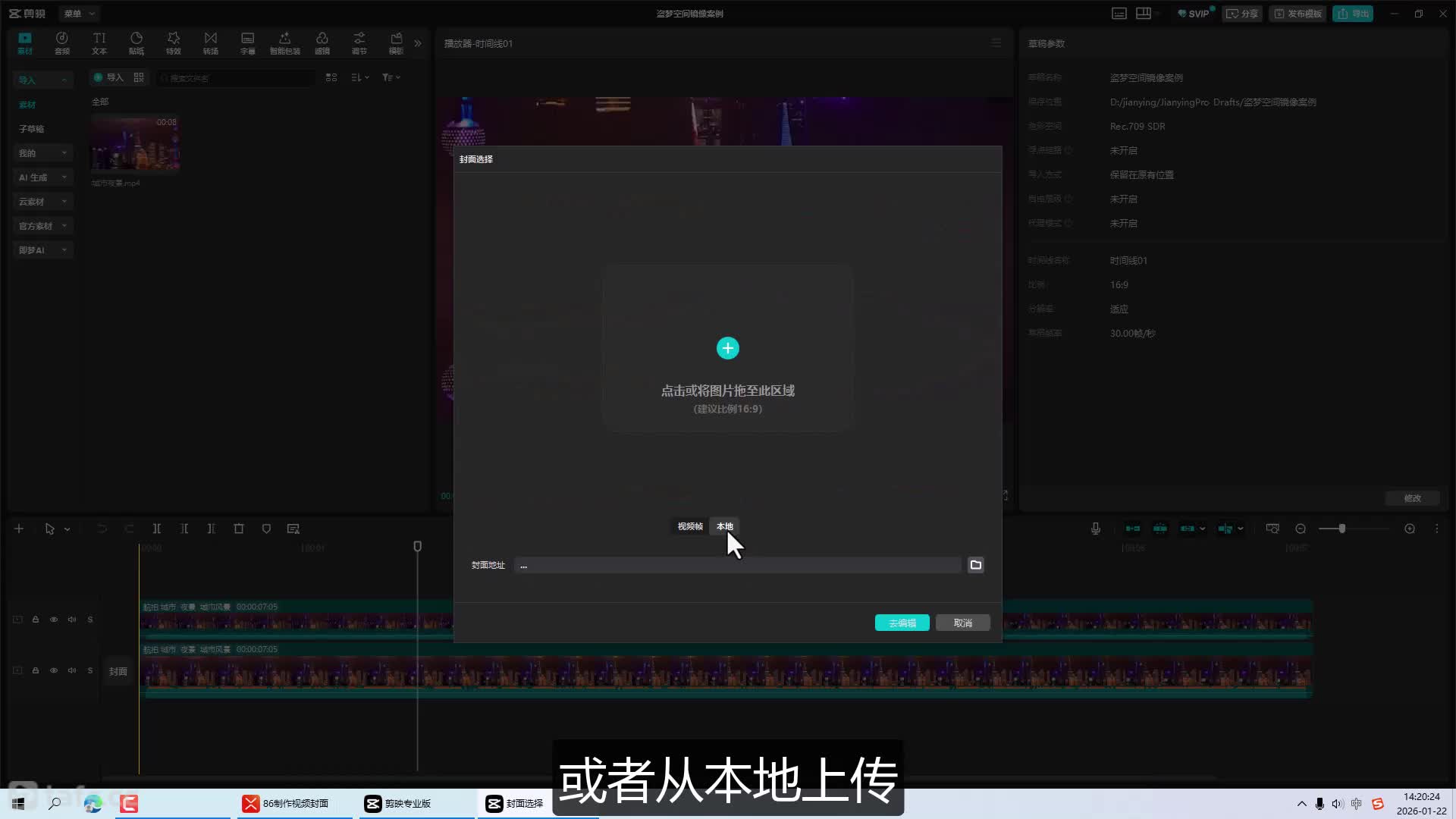The height and width of the screenshot is (819, 1456).
Task: Mute the bottom track audio
Action: tap(72, 670)
